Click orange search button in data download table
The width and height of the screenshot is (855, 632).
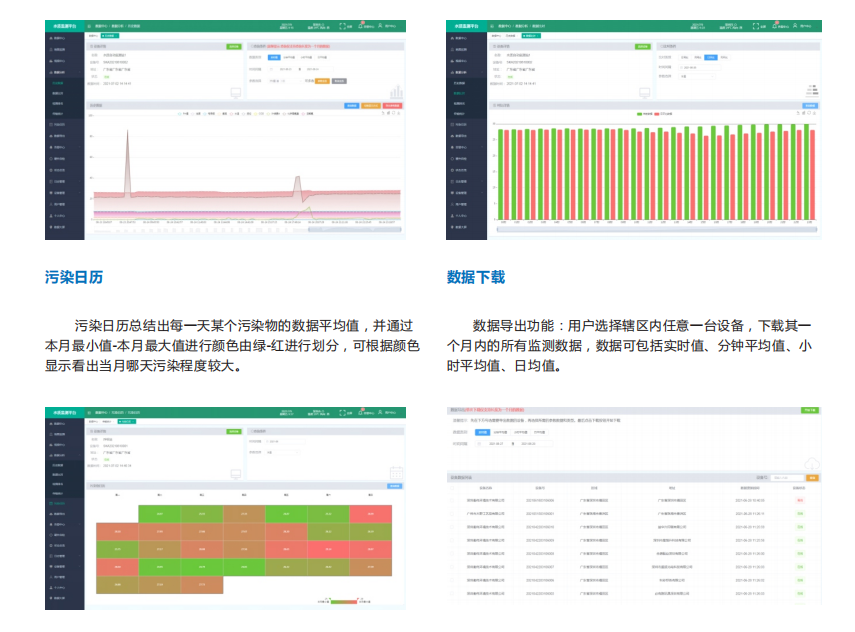click(x=811, y=478)
